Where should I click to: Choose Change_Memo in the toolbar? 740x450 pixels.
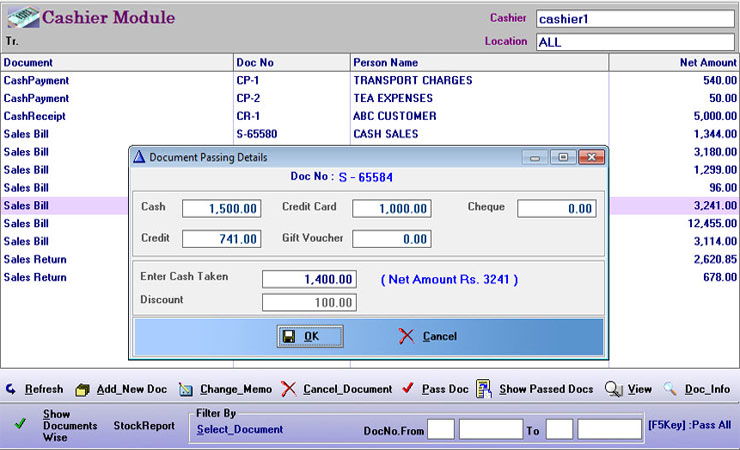click(236, 389)
